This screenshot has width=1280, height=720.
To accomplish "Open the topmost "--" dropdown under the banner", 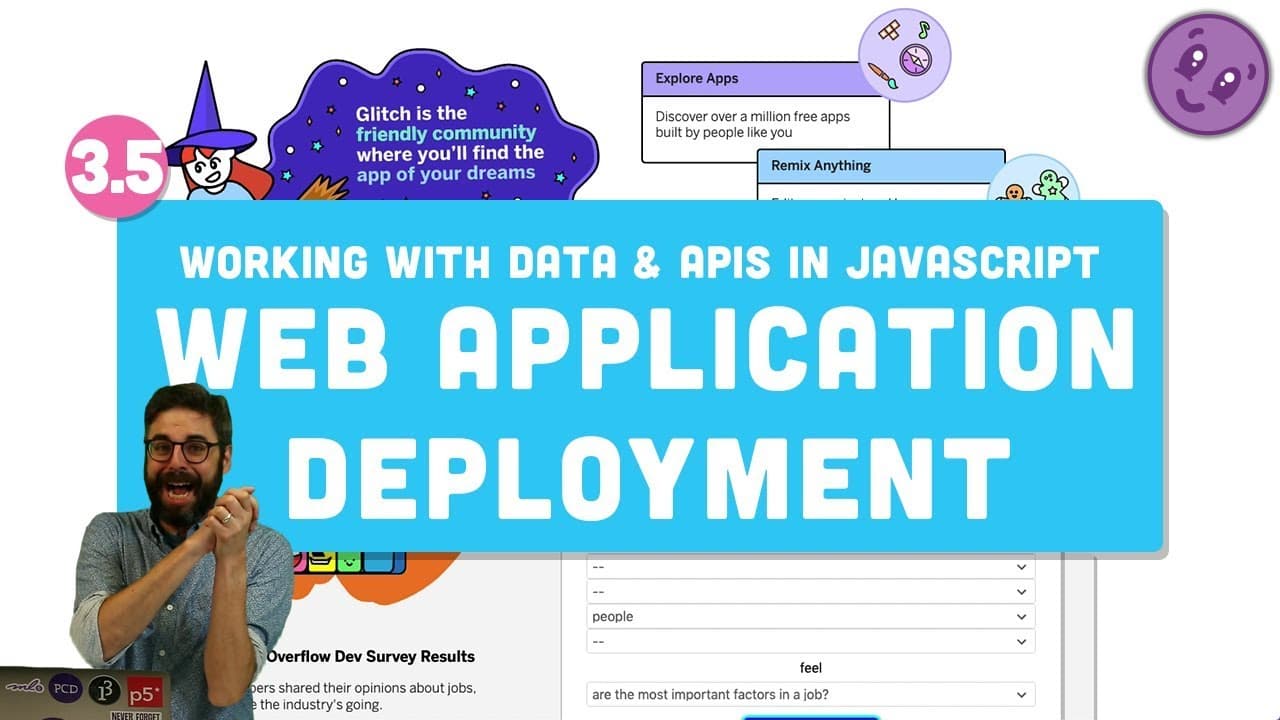I will pos(810,567).
